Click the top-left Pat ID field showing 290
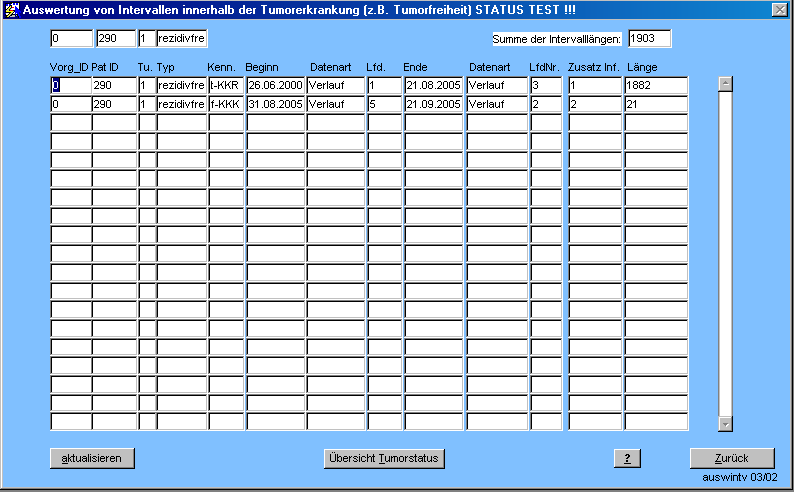This screenshot has height=492, width=794. [x=114, y=39]
